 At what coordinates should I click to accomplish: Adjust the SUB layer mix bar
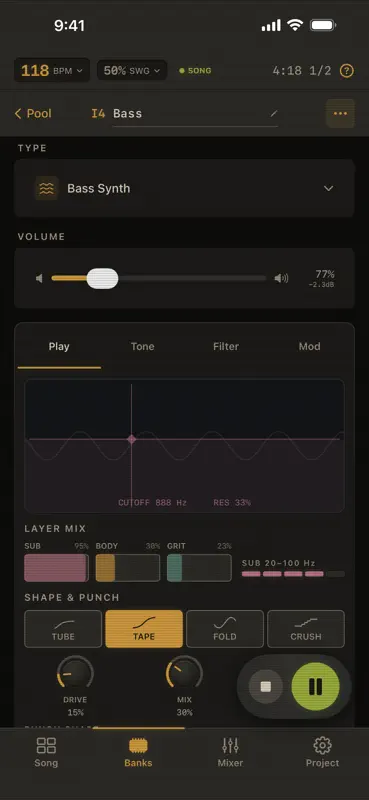pyautogui.click(x=57, y=568)
